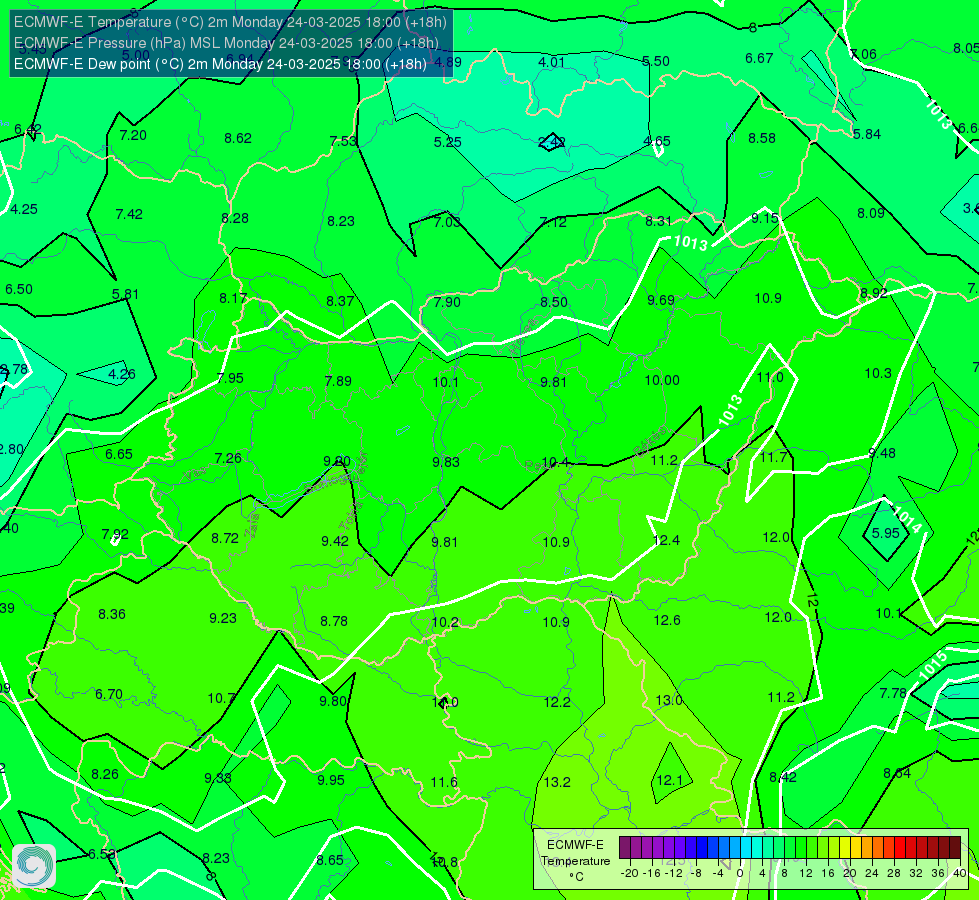Click the 5.50 dew point value

[656, 61]
